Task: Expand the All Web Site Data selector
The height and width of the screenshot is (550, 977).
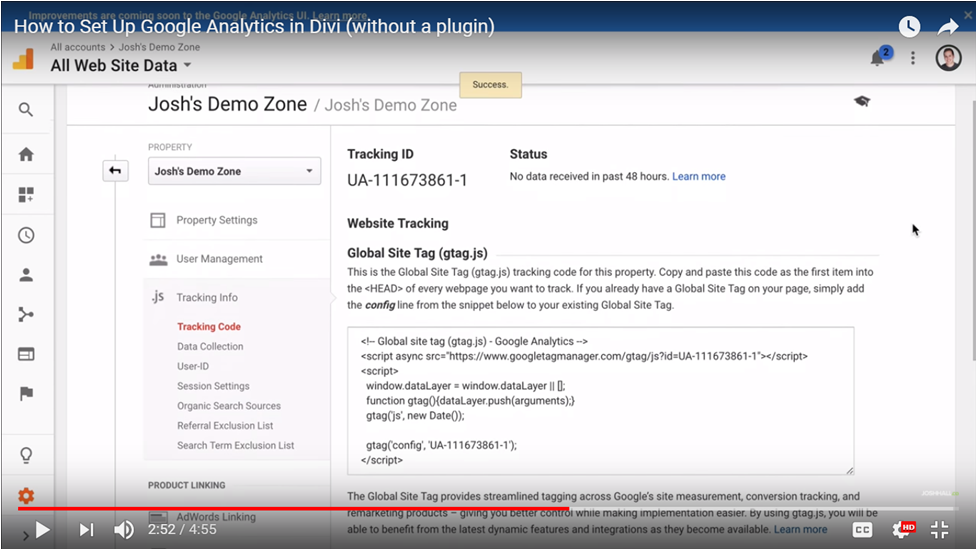Action: pyautogui.click(x=121, y=66)
